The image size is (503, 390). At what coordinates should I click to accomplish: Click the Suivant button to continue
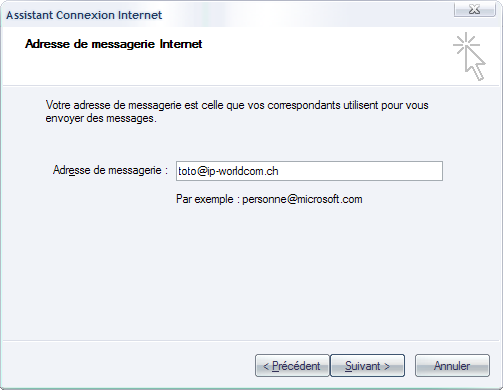tap(367, 366)
